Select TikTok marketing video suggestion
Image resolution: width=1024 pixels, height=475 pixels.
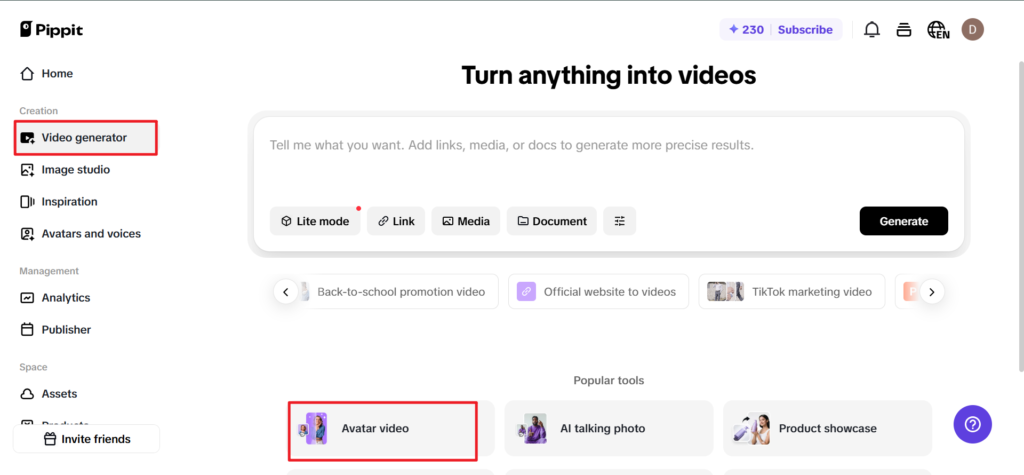pyautogui.click(x=792, y=291)
